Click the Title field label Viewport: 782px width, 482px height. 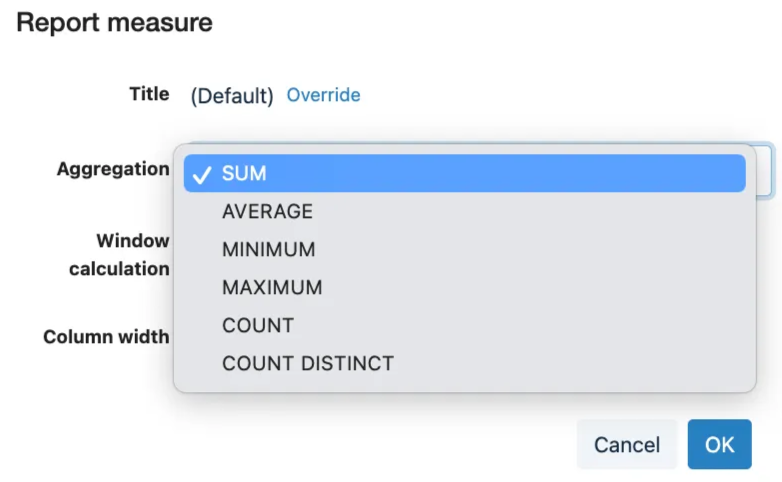click(149, 94)
